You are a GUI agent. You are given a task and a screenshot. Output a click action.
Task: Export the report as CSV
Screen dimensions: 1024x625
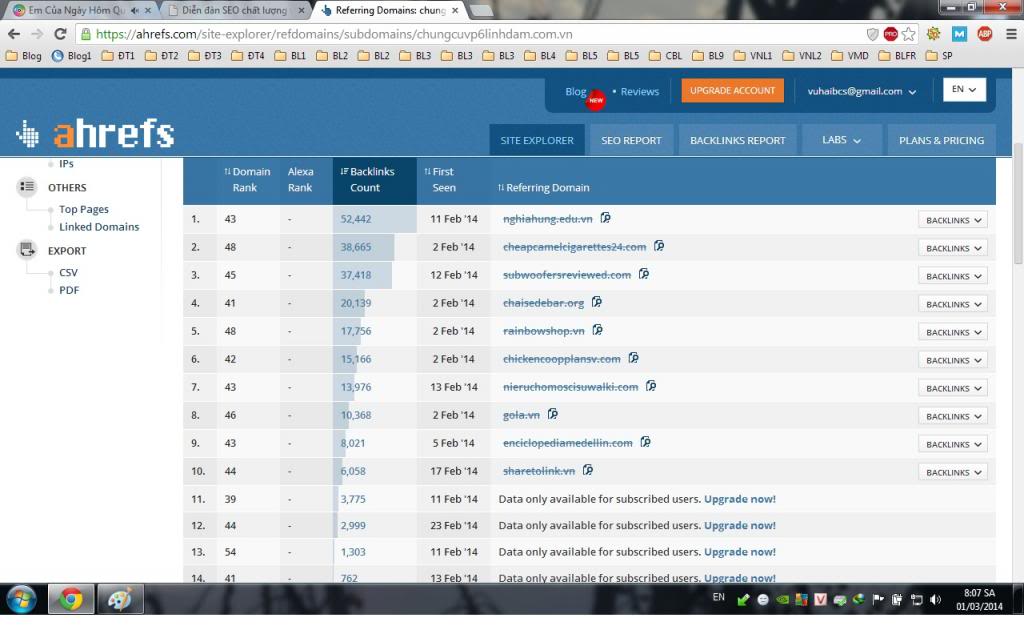68,272
